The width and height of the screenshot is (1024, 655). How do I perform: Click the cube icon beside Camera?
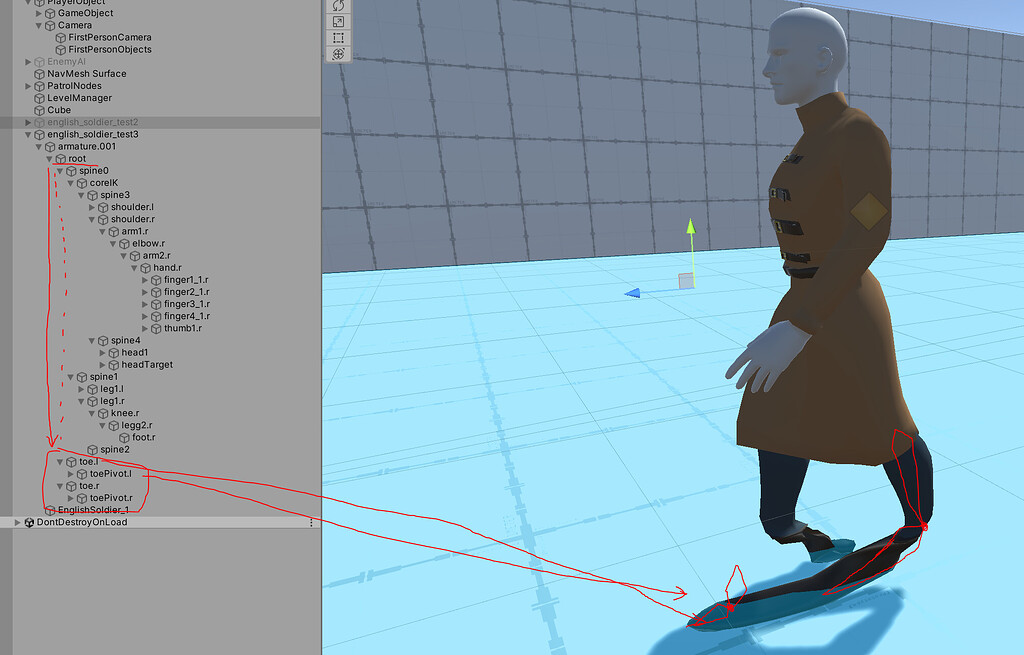pyautogui.click(x=50, y=25)
